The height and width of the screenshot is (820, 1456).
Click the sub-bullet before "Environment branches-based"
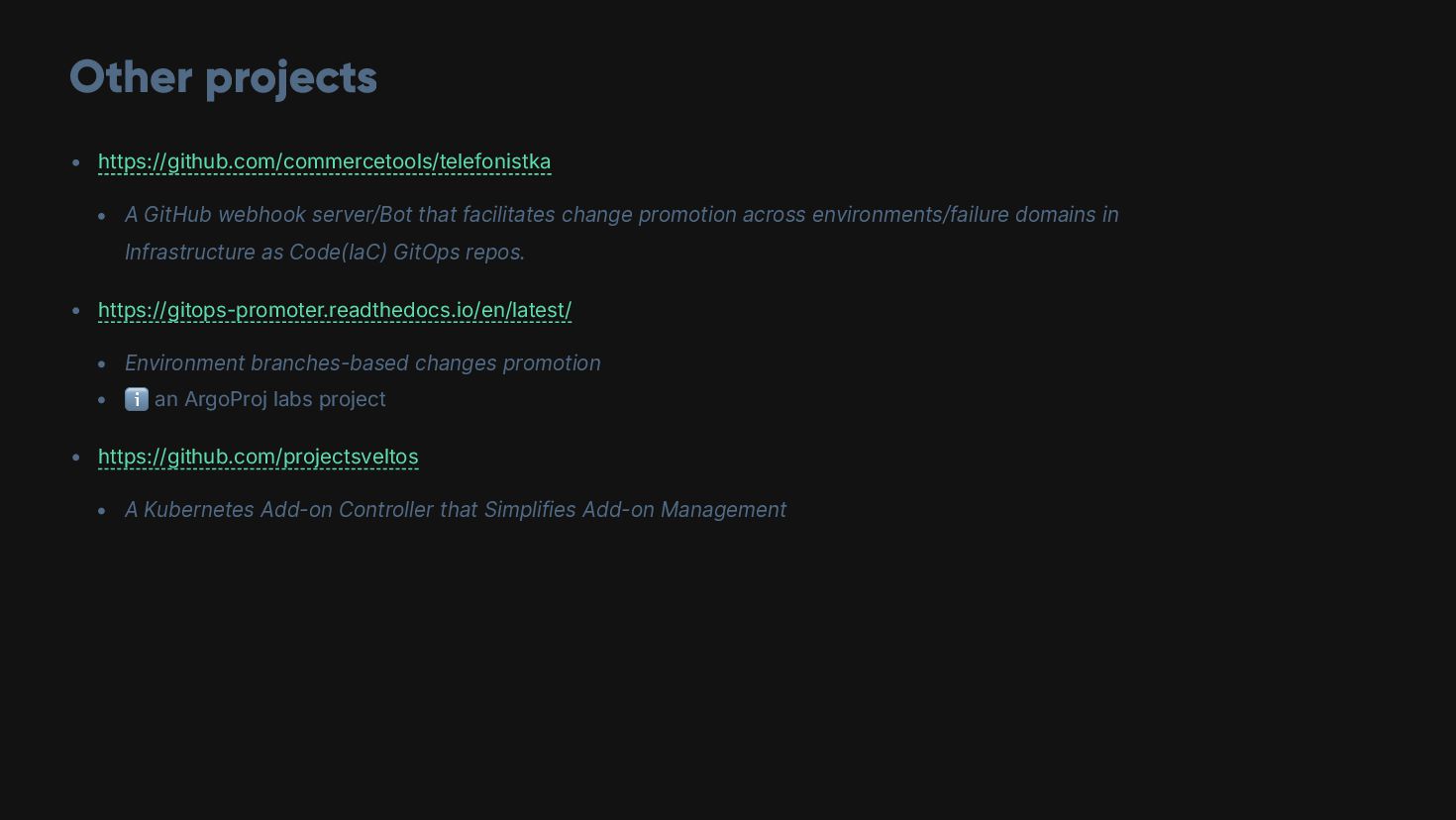pyautogui.click(x=102, y=364)
